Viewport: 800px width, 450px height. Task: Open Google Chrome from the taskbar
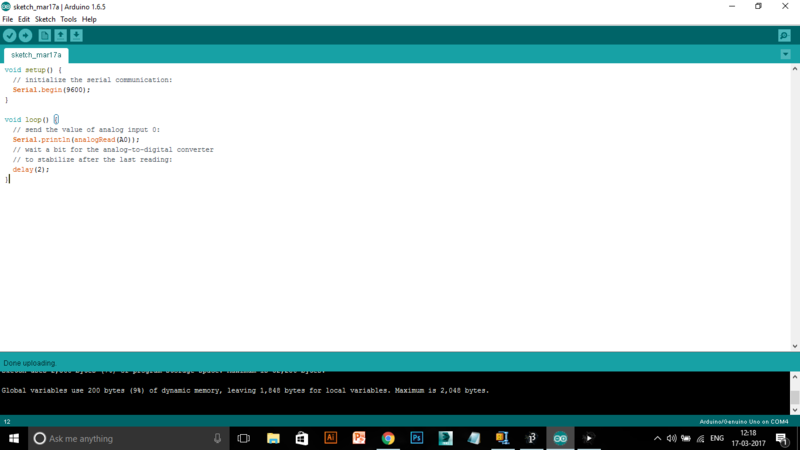click(388, 438)
